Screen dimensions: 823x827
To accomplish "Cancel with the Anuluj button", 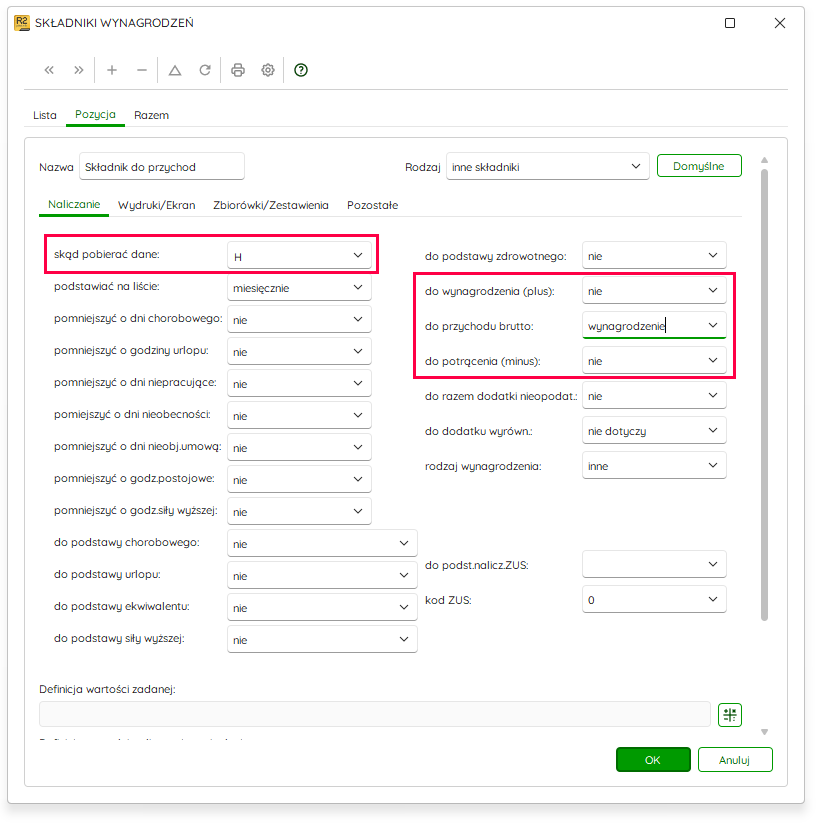I will [735, 759].
